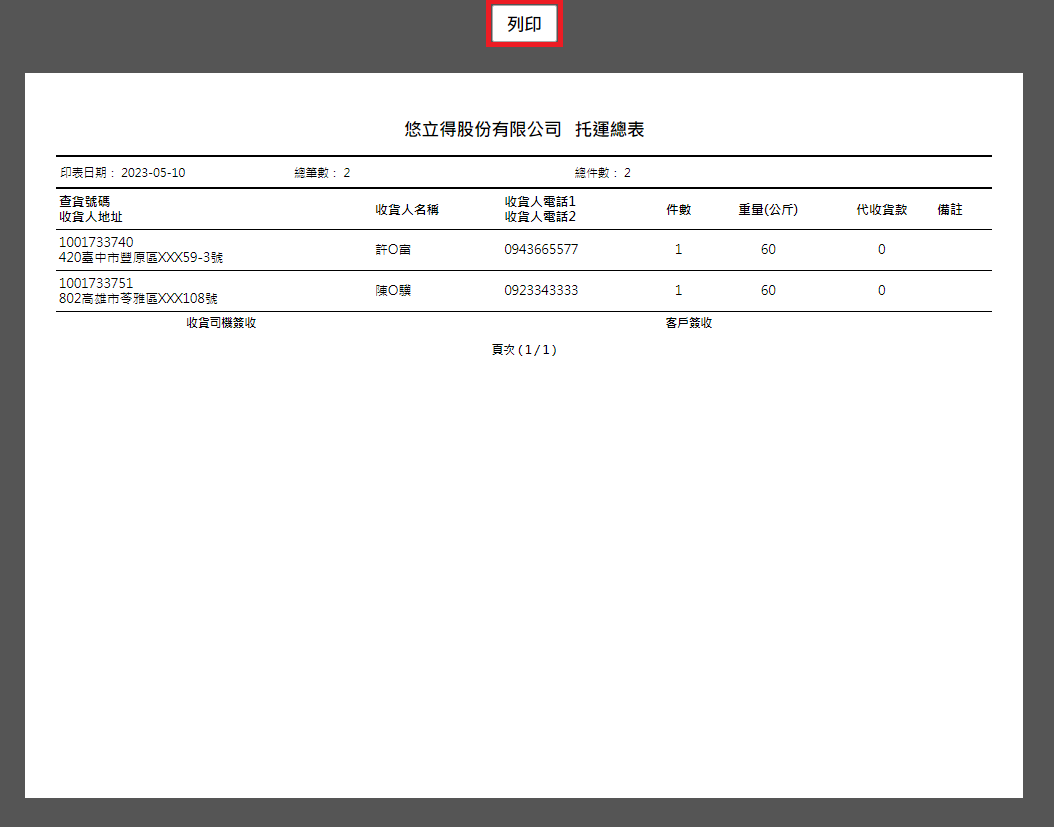
Task: Click phone number 0923343333
Action: coord(541,291)
